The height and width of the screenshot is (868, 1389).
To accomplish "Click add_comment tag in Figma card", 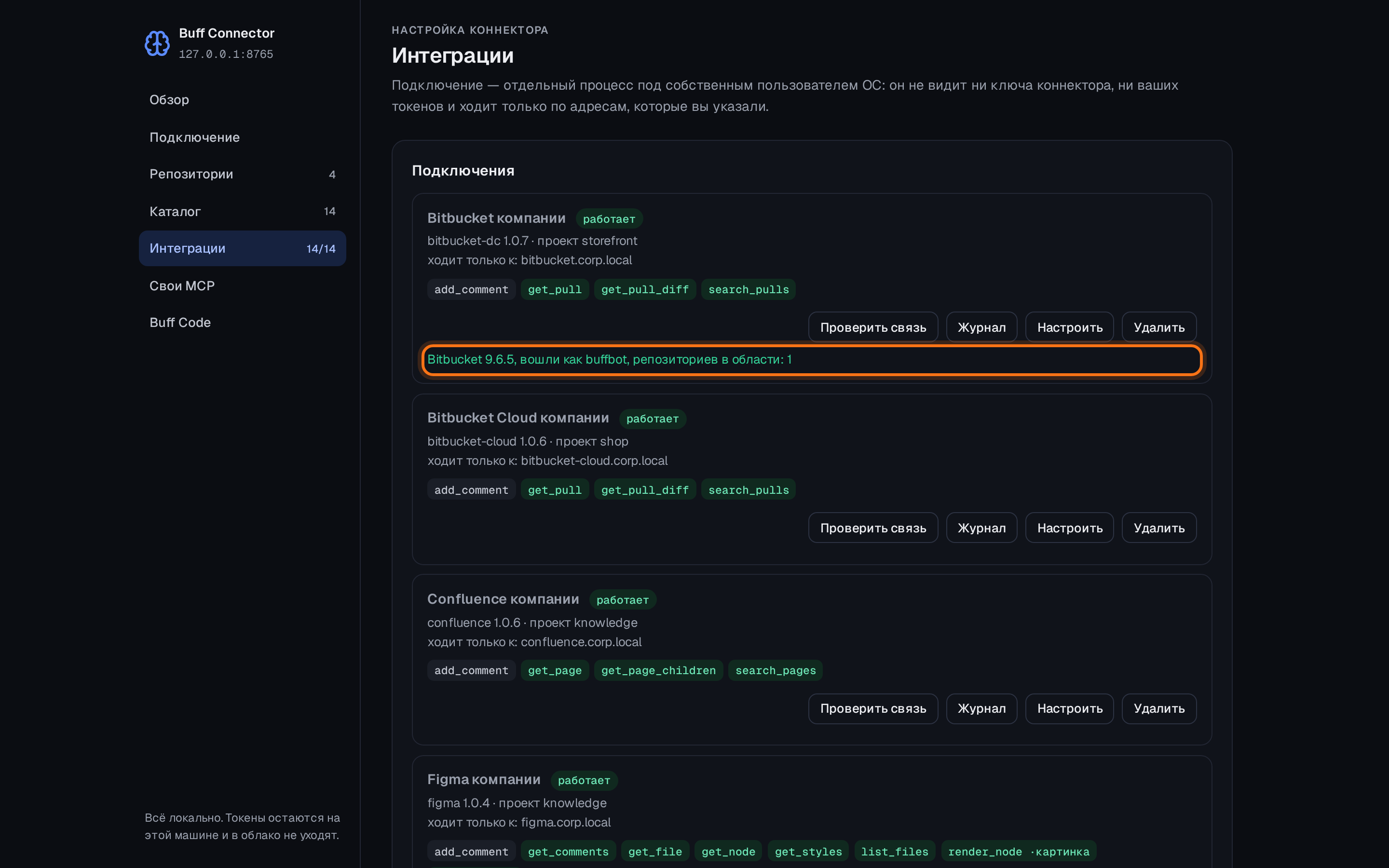I will pyautogui.click(x=471, y=851).
